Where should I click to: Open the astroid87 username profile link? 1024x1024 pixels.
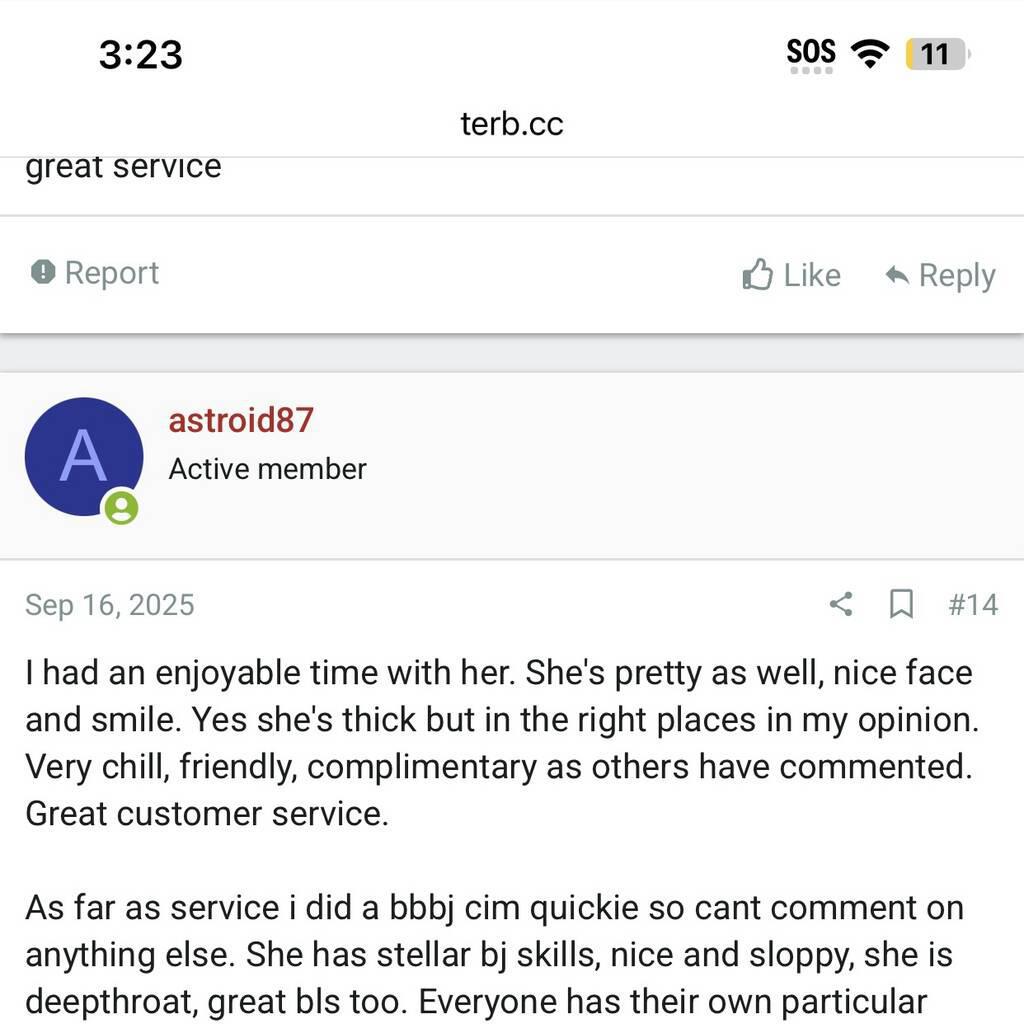(240, 420)
